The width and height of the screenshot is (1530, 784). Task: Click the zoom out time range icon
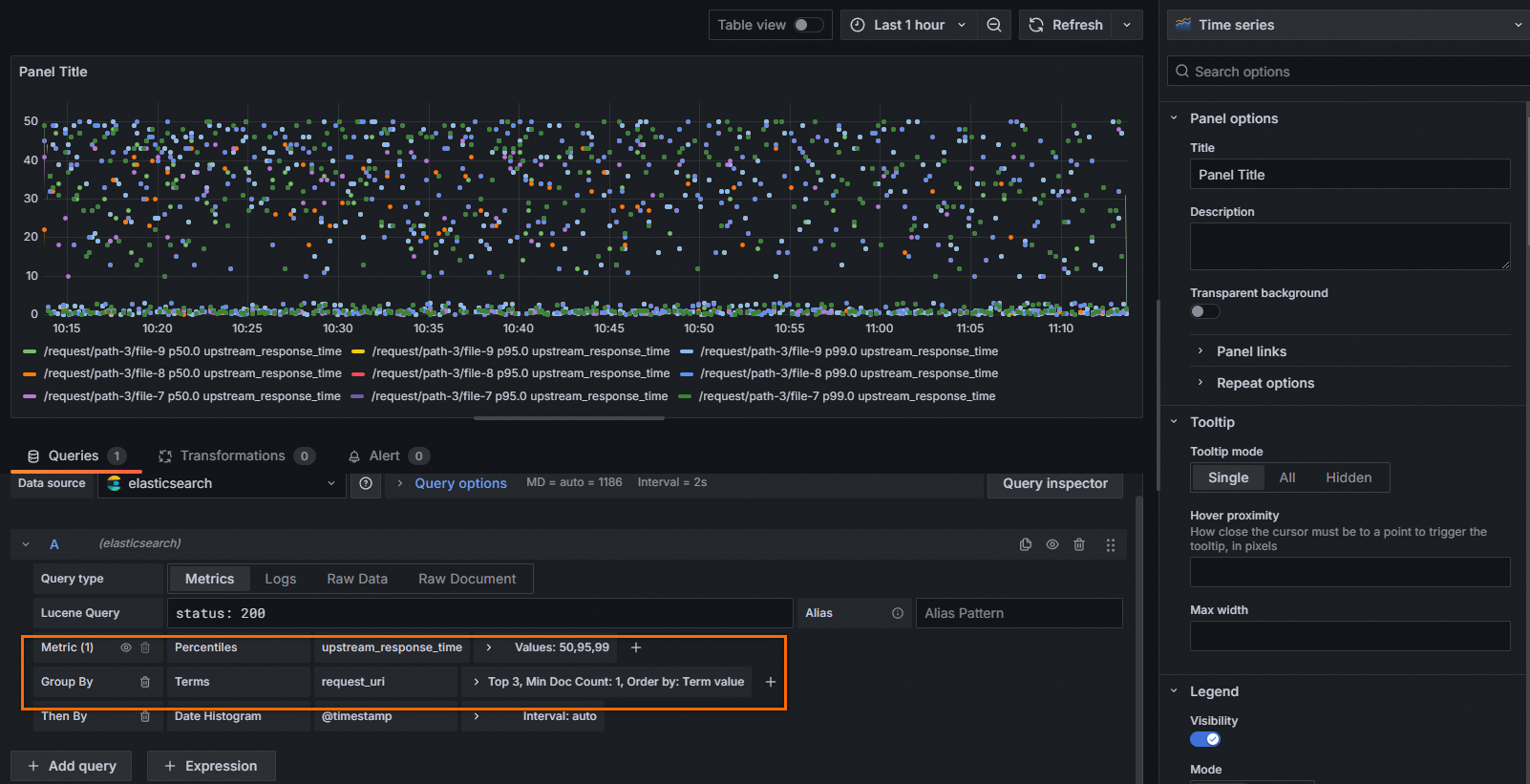point(994,25)
